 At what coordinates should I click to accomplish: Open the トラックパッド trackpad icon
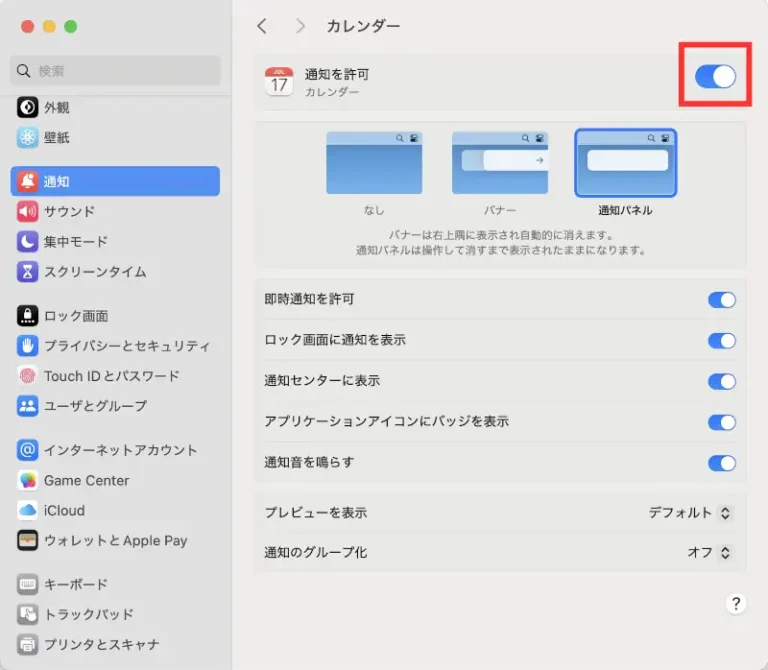pyautogui.click(x=27, y=615)
